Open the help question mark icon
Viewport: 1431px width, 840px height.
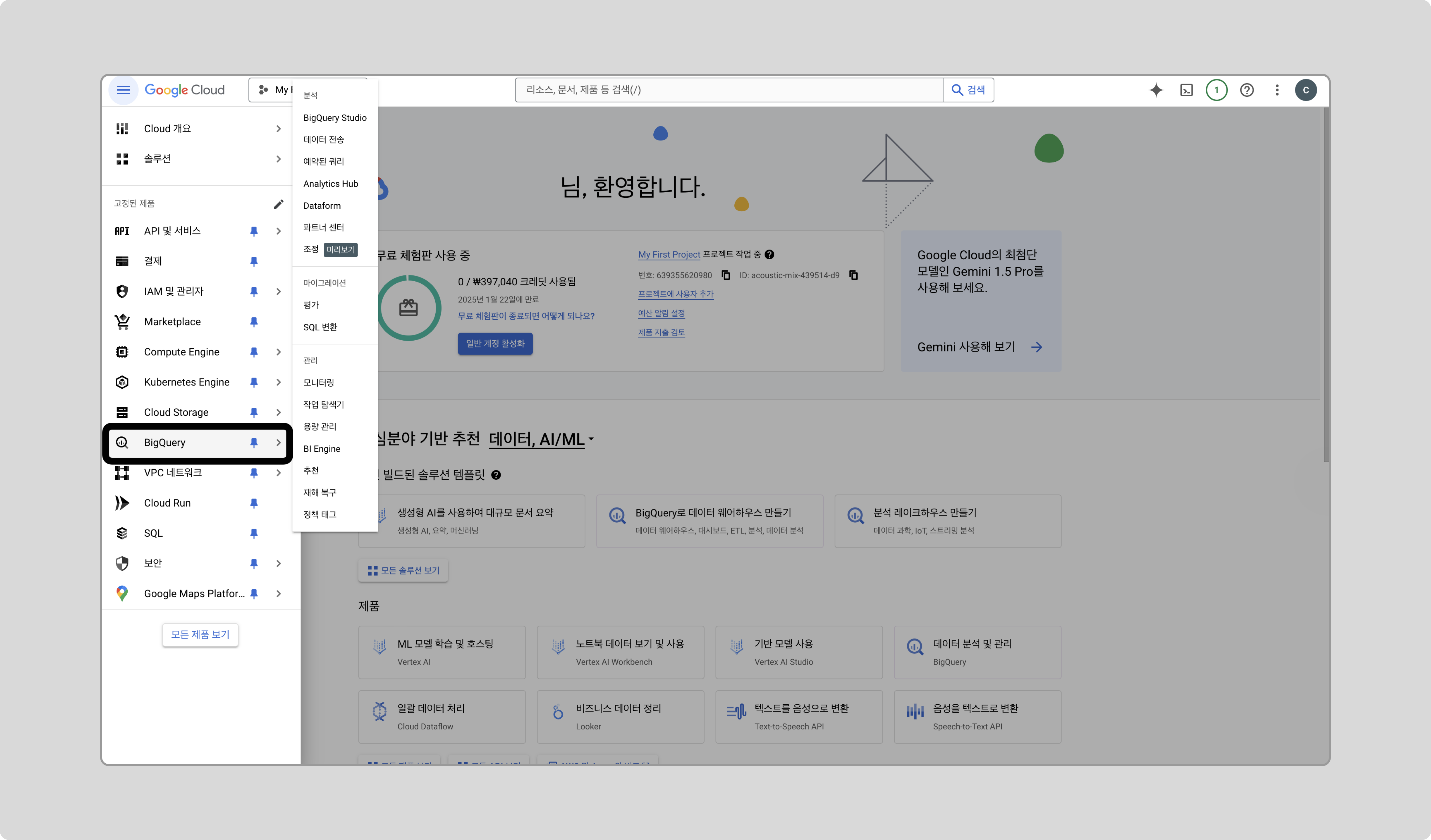click(1246, 90)
